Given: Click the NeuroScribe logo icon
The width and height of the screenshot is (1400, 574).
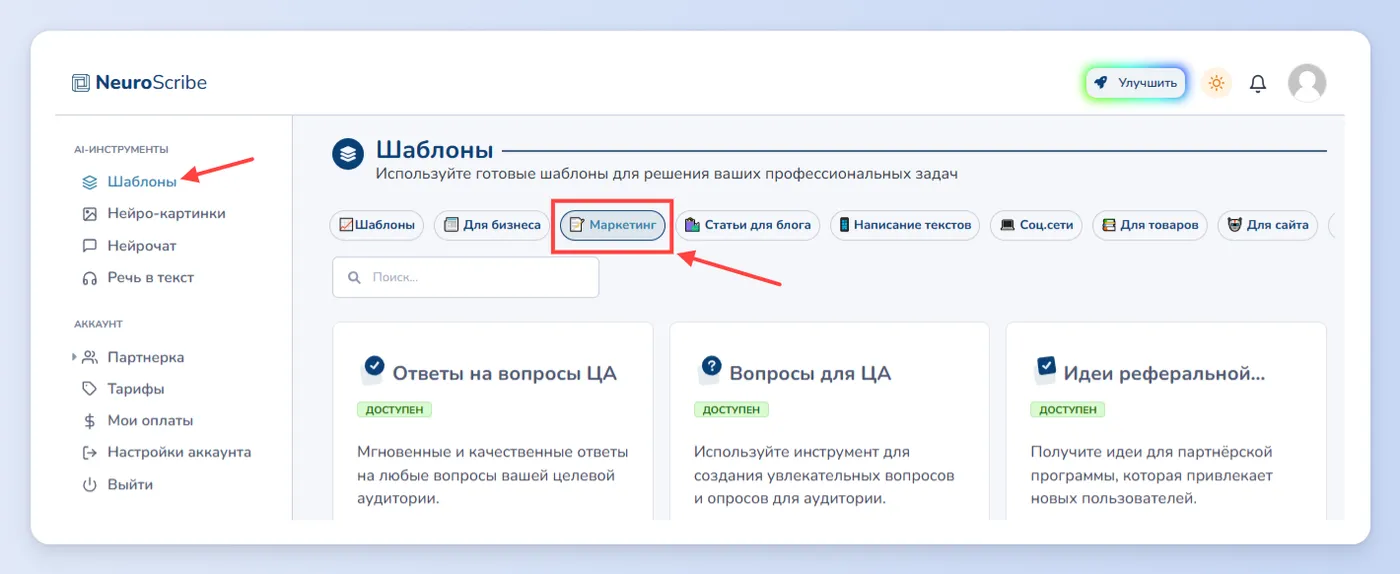Looking at the screenshot, I should (81, 83).
